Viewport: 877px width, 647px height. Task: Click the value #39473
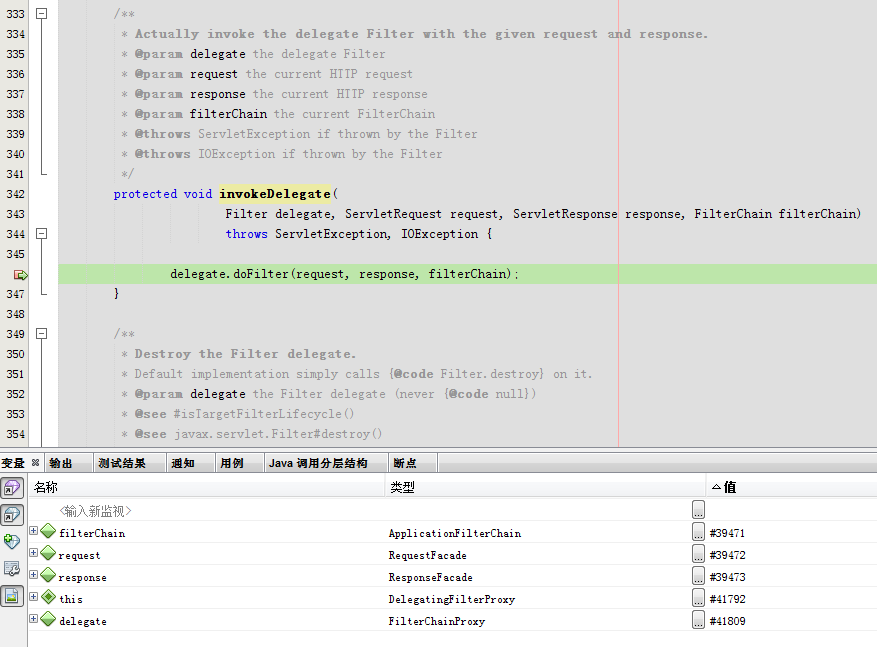[727, 577]
